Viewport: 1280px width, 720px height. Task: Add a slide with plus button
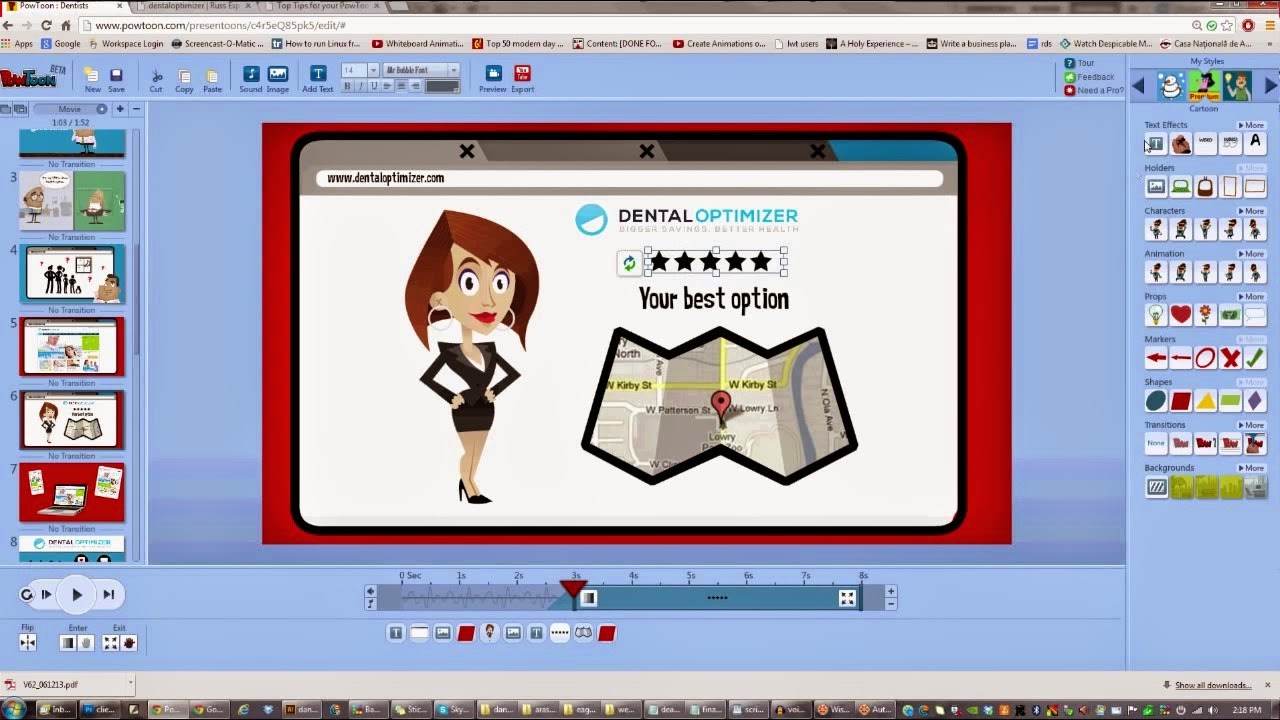coord(120,109)
